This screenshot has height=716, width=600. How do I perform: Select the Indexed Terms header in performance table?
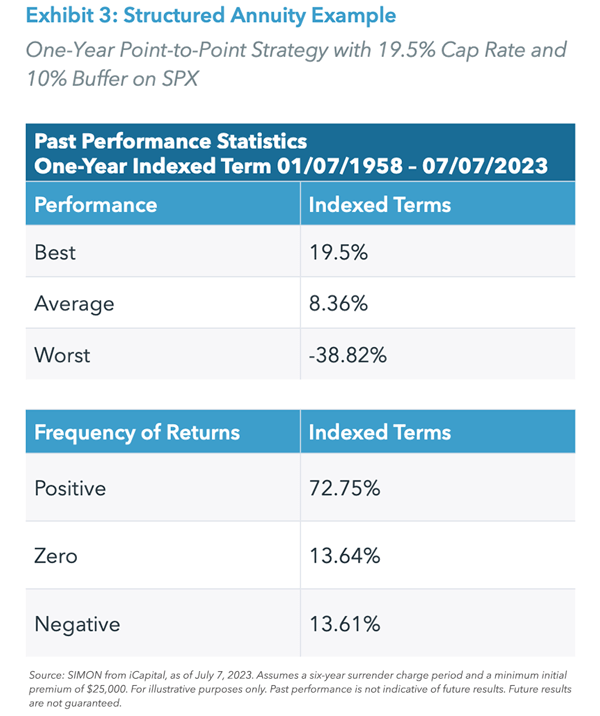click(380, 204)
